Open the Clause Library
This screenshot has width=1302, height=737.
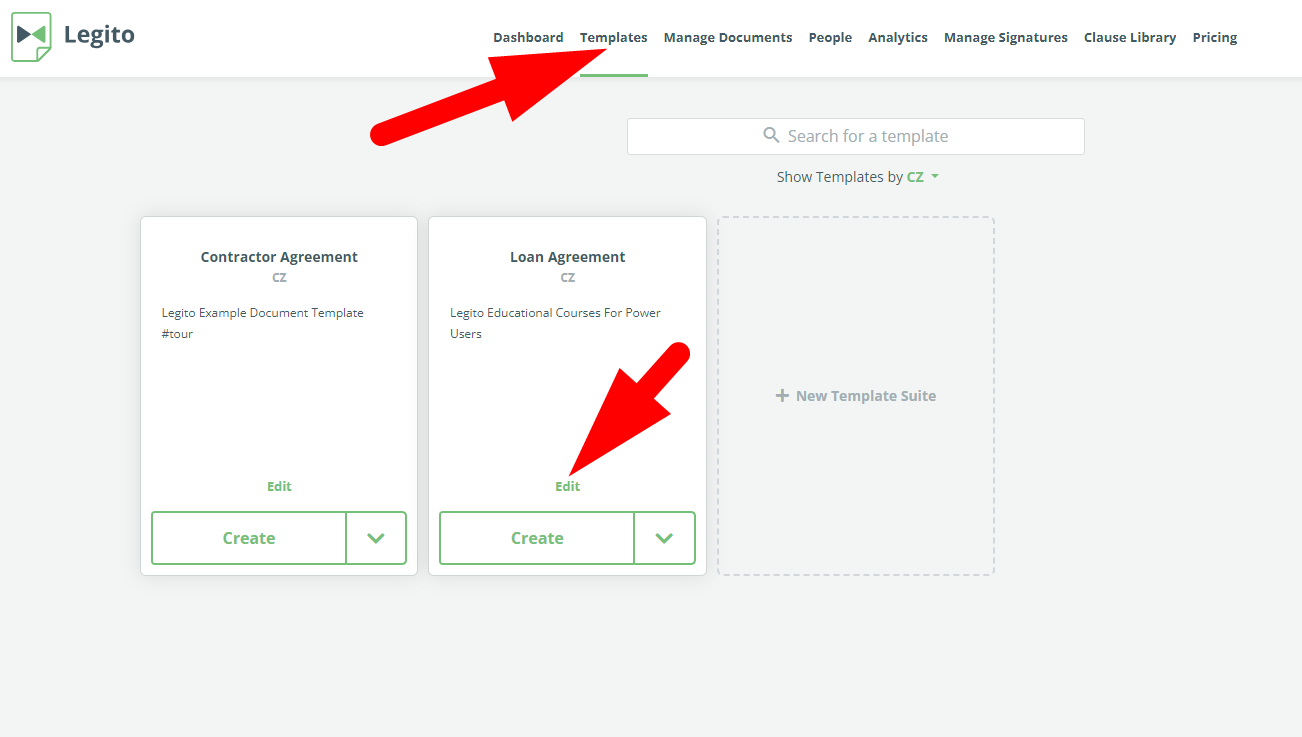pyautogui.click(x=1129, y=38)
